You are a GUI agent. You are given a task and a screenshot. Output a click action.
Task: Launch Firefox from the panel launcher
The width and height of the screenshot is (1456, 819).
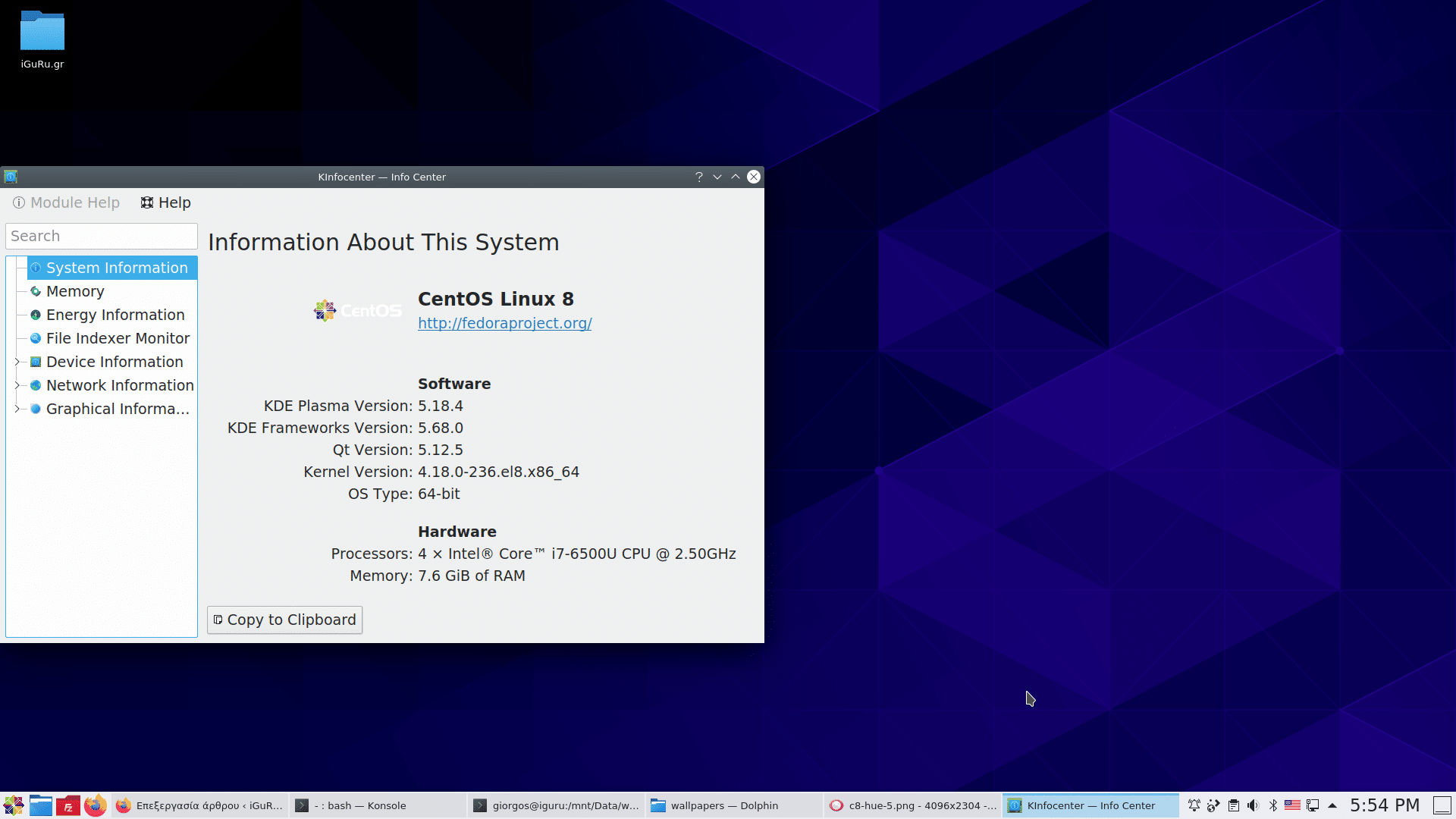point(96,805)
